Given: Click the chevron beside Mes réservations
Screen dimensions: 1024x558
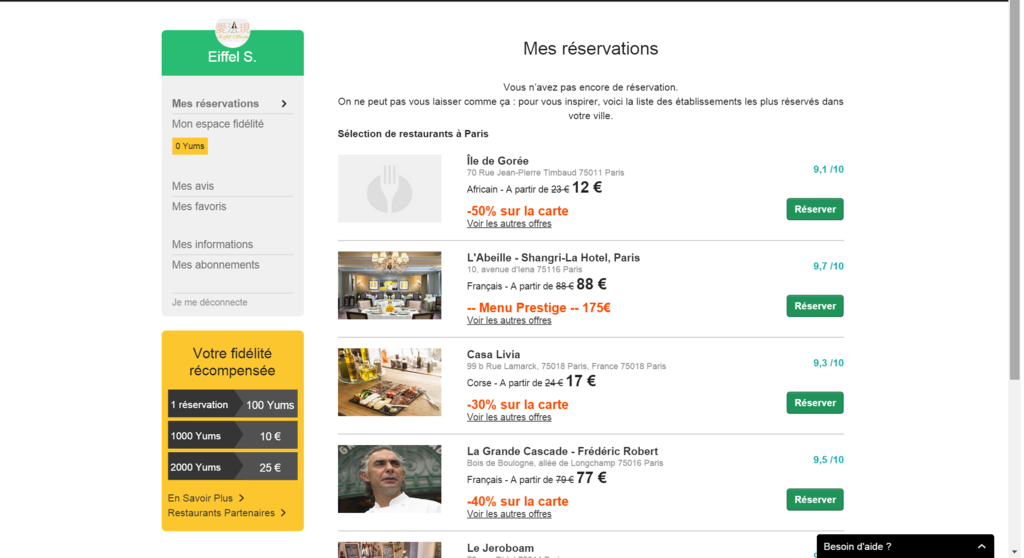Looking at the screenshot, I should [284, 104].
